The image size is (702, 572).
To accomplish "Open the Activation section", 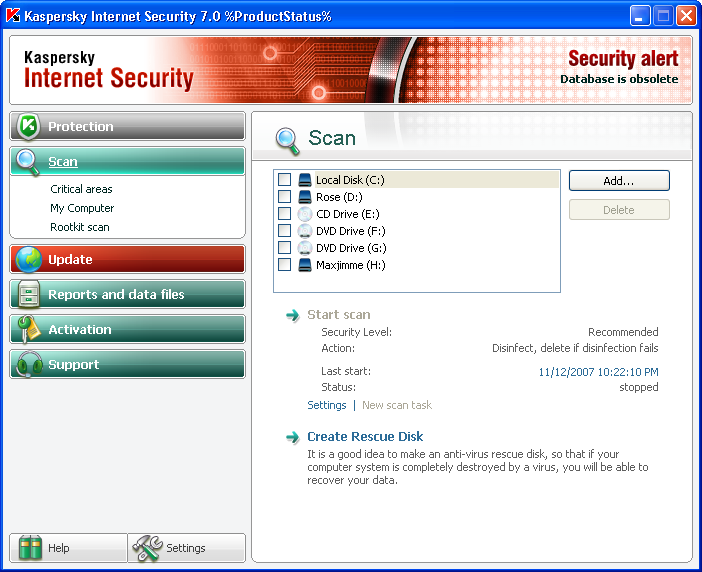I will coord(128,329).
